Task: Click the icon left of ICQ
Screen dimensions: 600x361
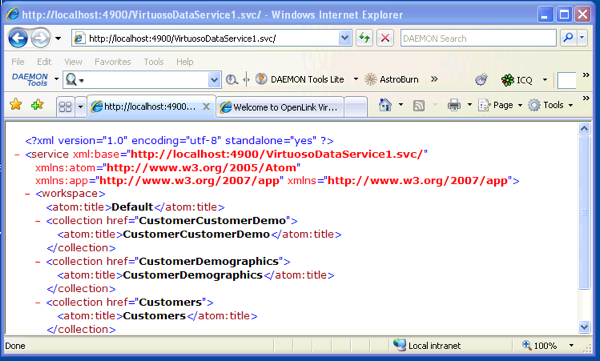Action: pos(481,80)
